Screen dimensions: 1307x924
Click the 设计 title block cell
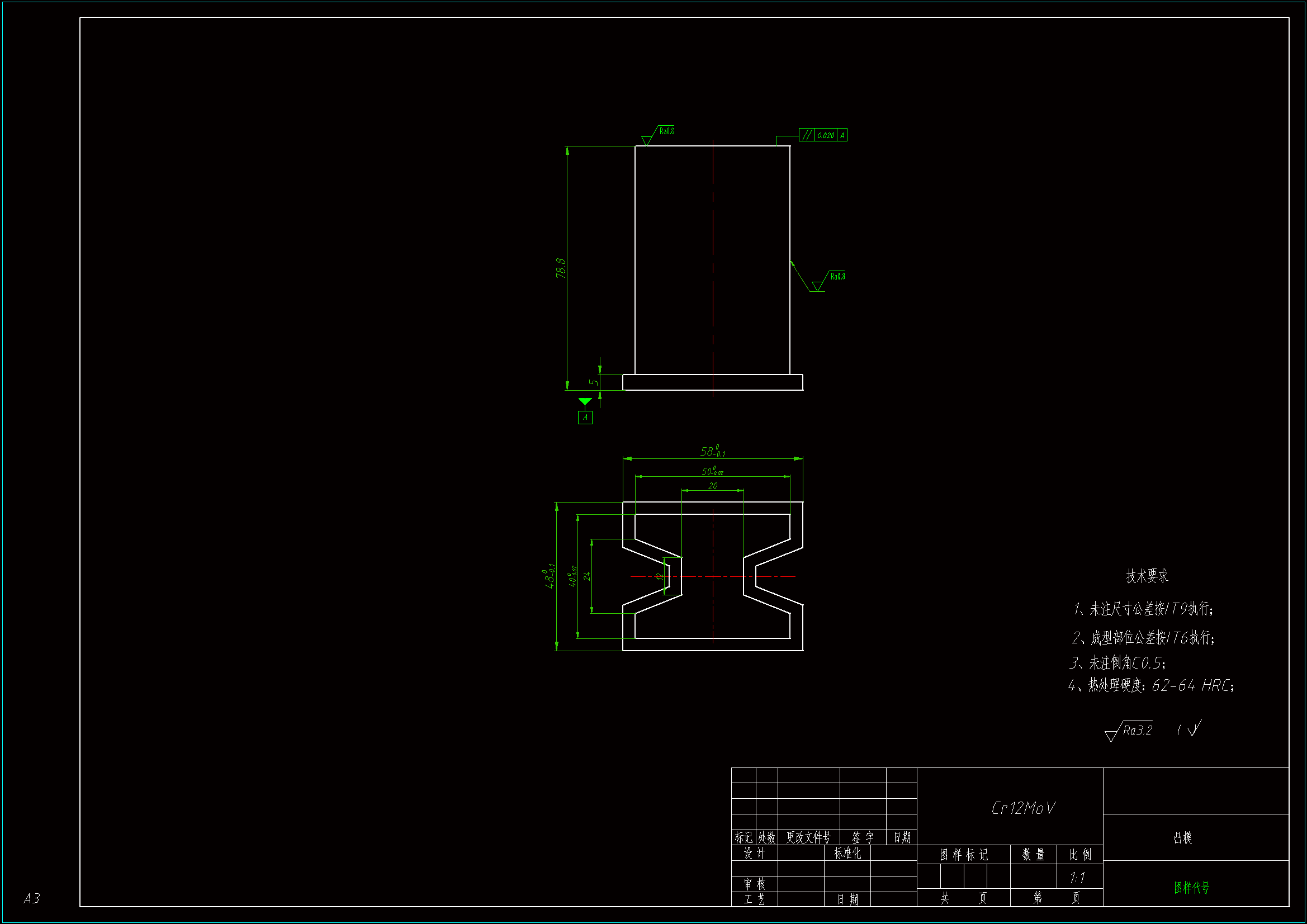754,854
